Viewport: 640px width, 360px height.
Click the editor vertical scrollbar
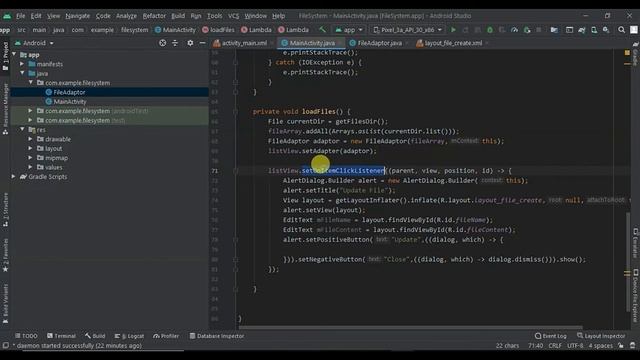[628, 261]
